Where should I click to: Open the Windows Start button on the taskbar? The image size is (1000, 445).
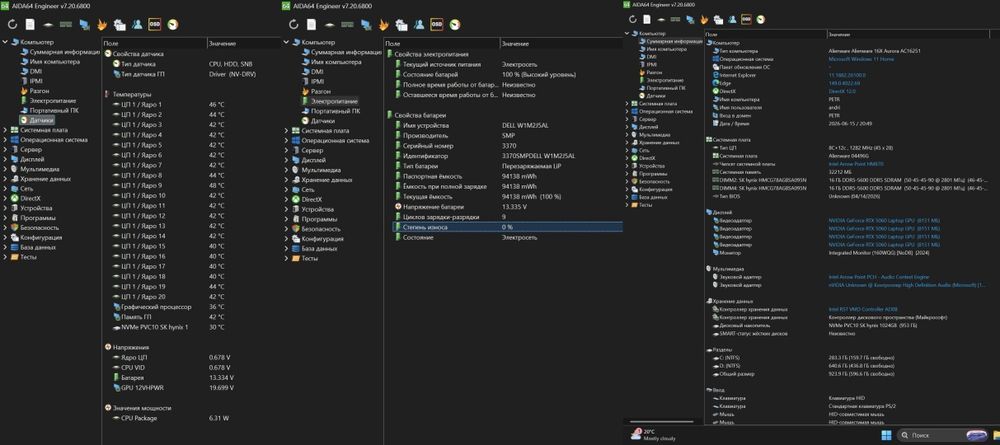click(x=886, y=436)
